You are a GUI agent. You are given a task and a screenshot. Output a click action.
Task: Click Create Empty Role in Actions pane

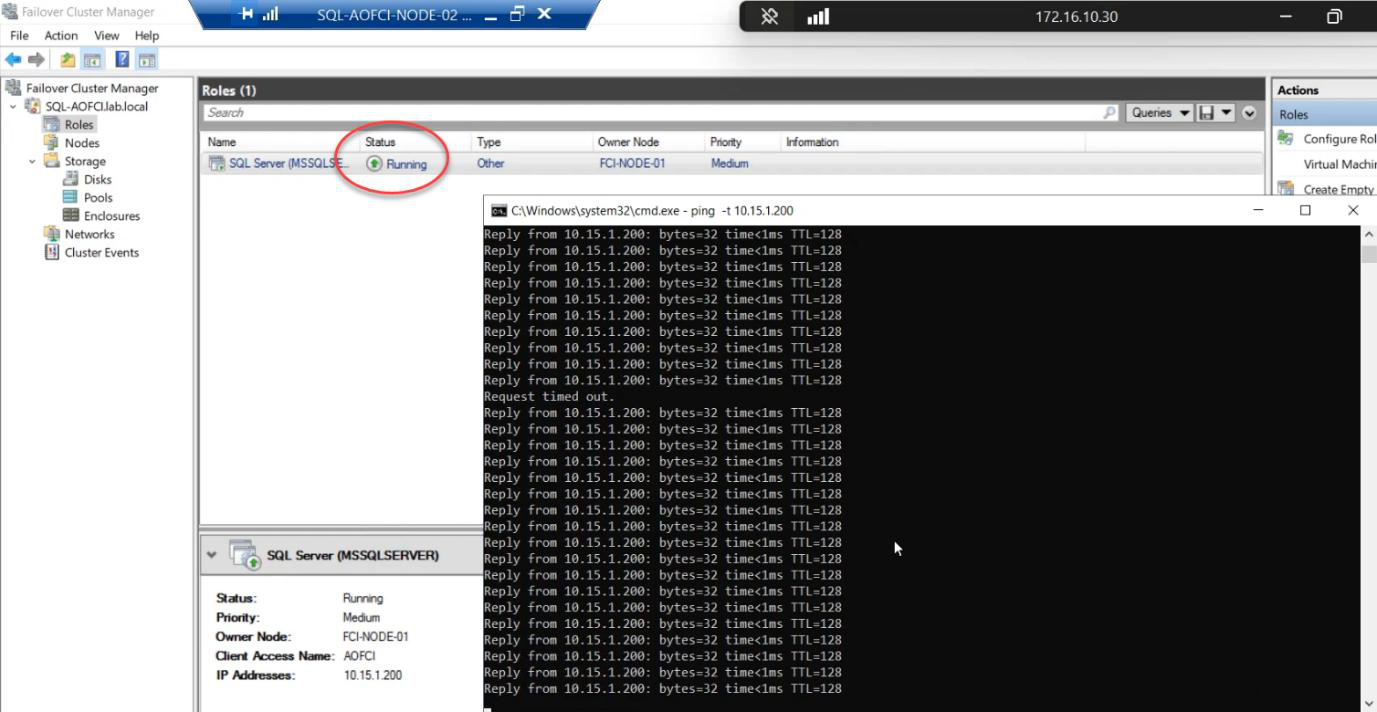tap(1340, 189)
